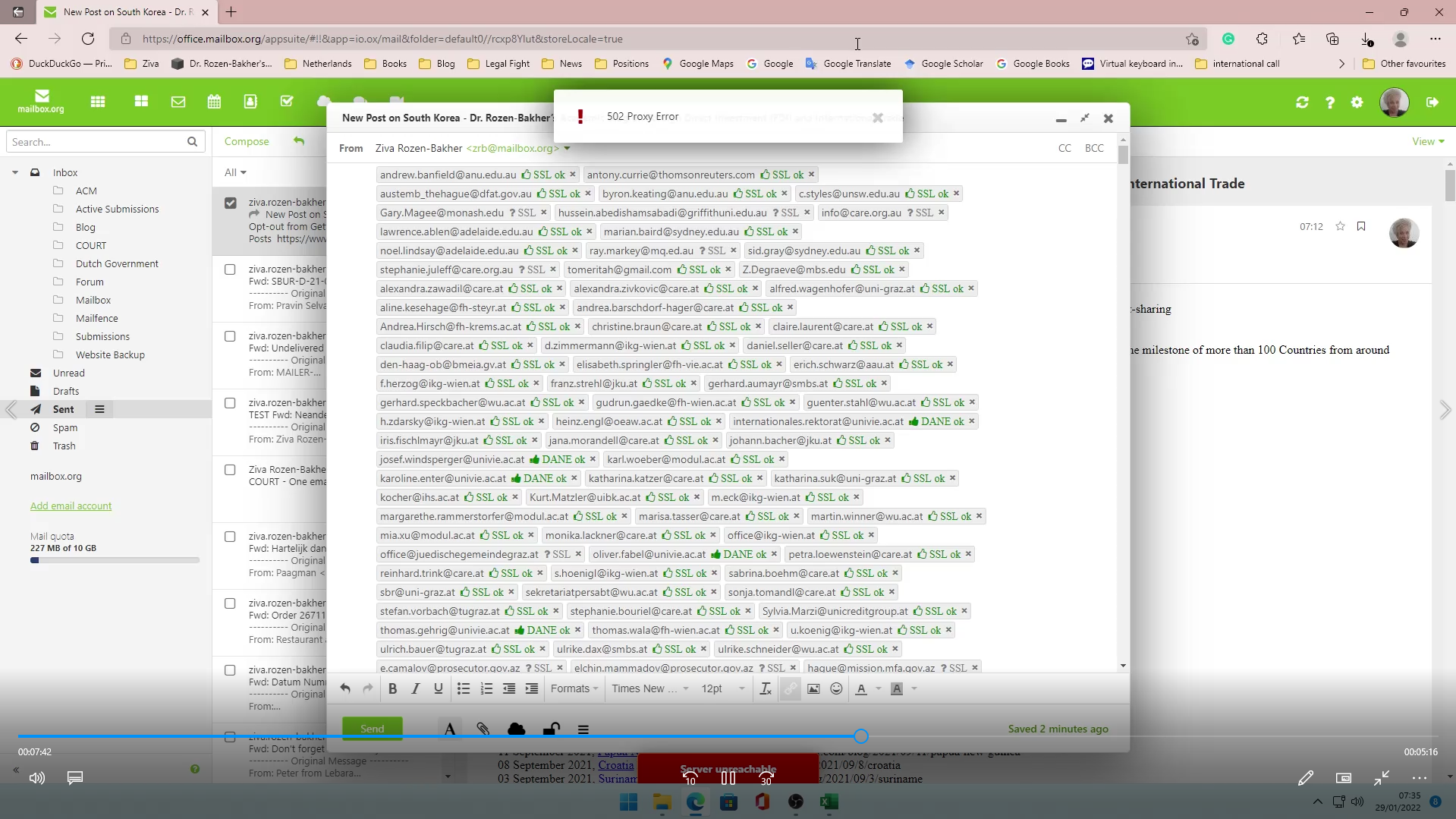The height and width of the screenshot is (819, 1456).
Task: Open the Website Backup folder
Action: [110, 354]
